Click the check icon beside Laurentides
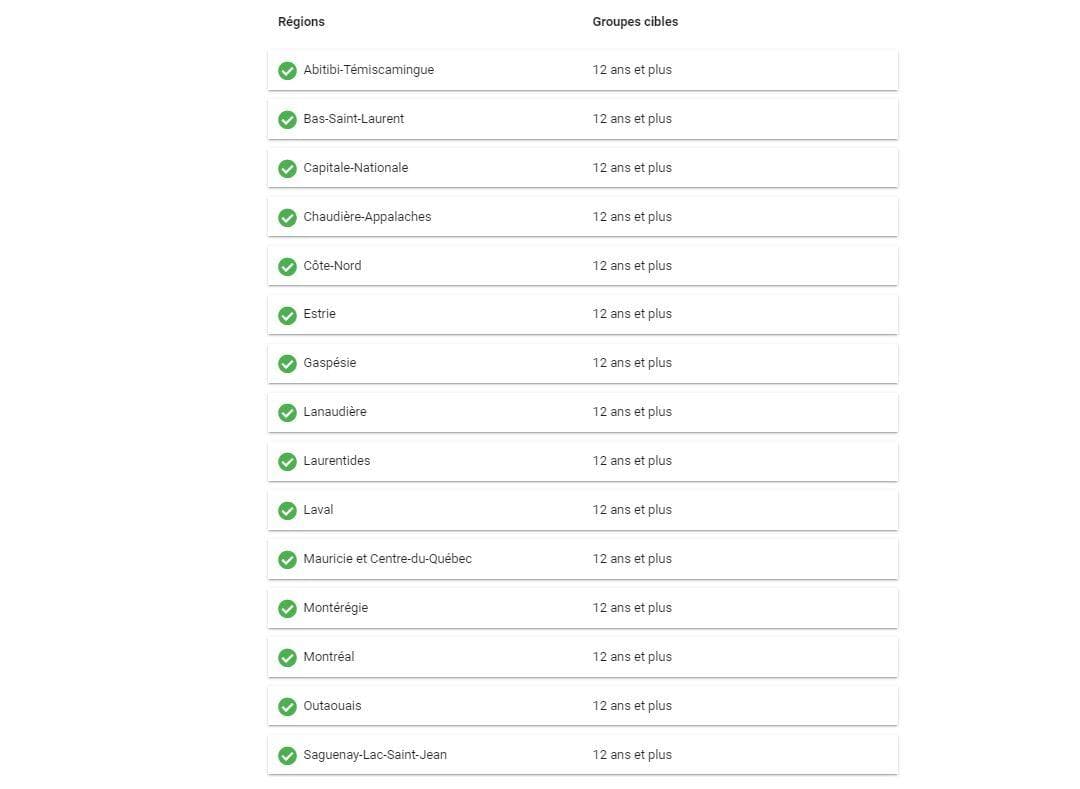Screen dimensions: 1080x789 (287, 462)
